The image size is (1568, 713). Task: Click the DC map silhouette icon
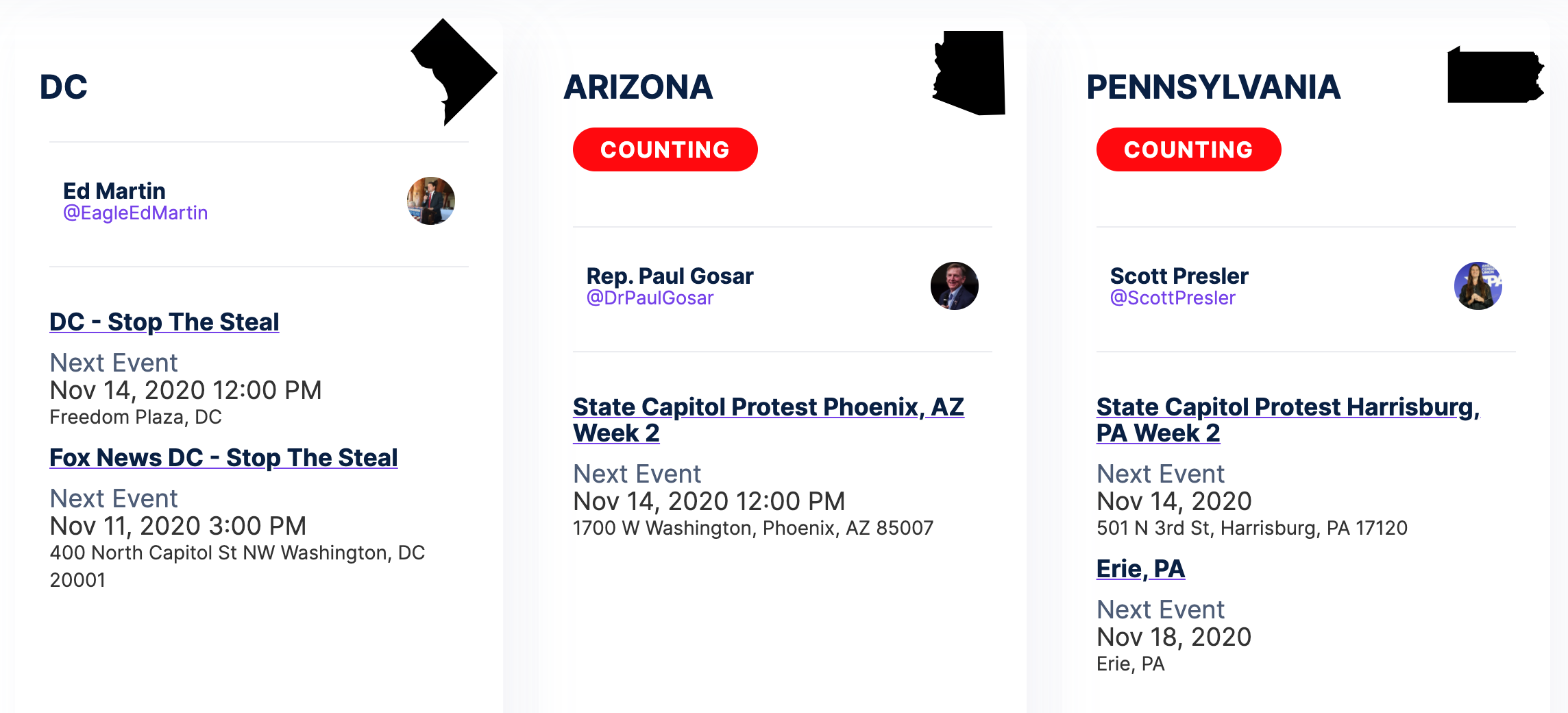click(454, 72)
